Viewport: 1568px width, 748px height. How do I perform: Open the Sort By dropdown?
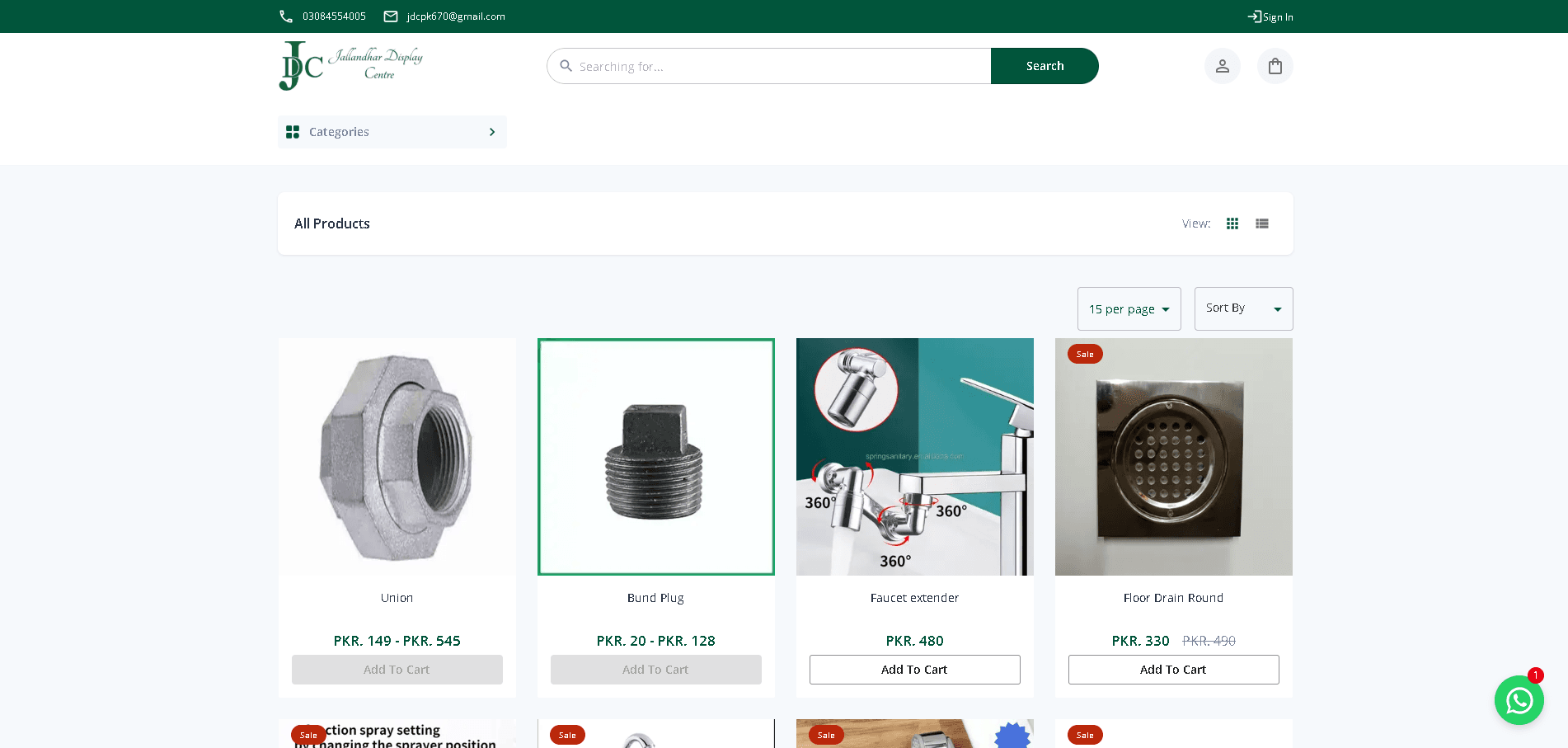click(x=1244, y=309)
